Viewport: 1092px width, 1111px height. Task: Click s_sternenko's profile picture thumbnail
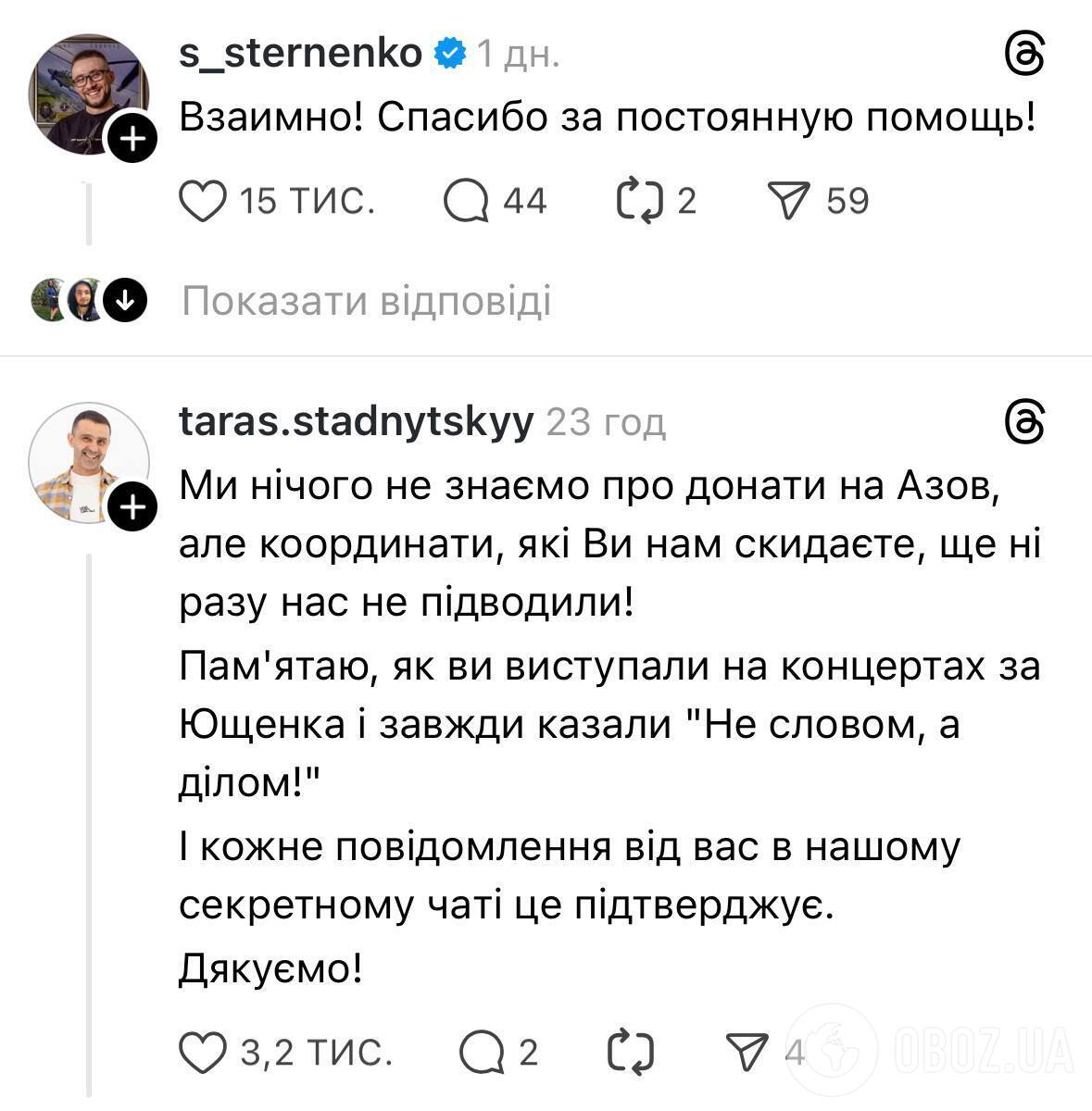pos(90,95)
